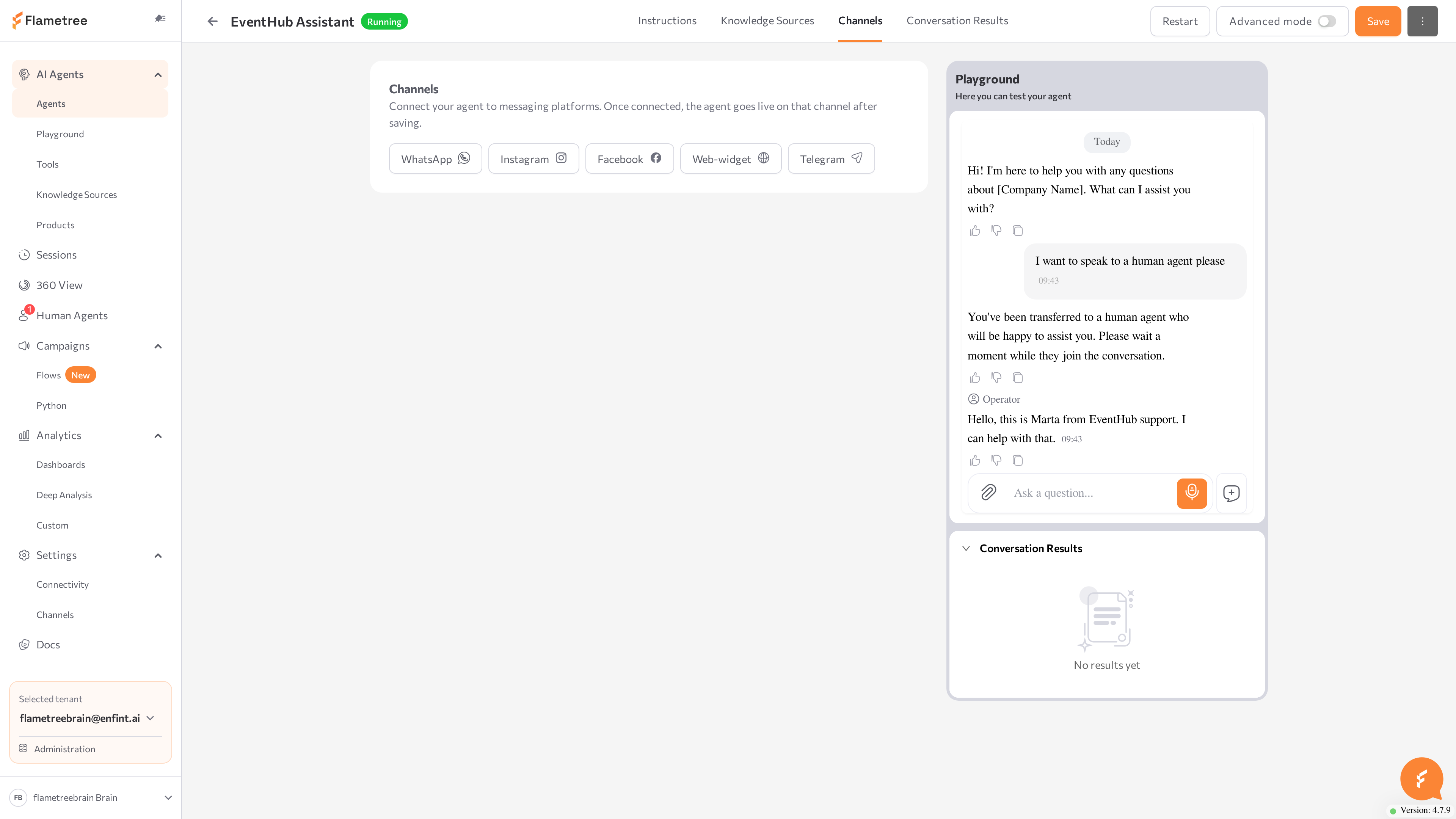Viewport: 1456px width, 819px height.
Task: Click the Version 4.7.9 status indicator
Action: click(x=1420, y=811)
